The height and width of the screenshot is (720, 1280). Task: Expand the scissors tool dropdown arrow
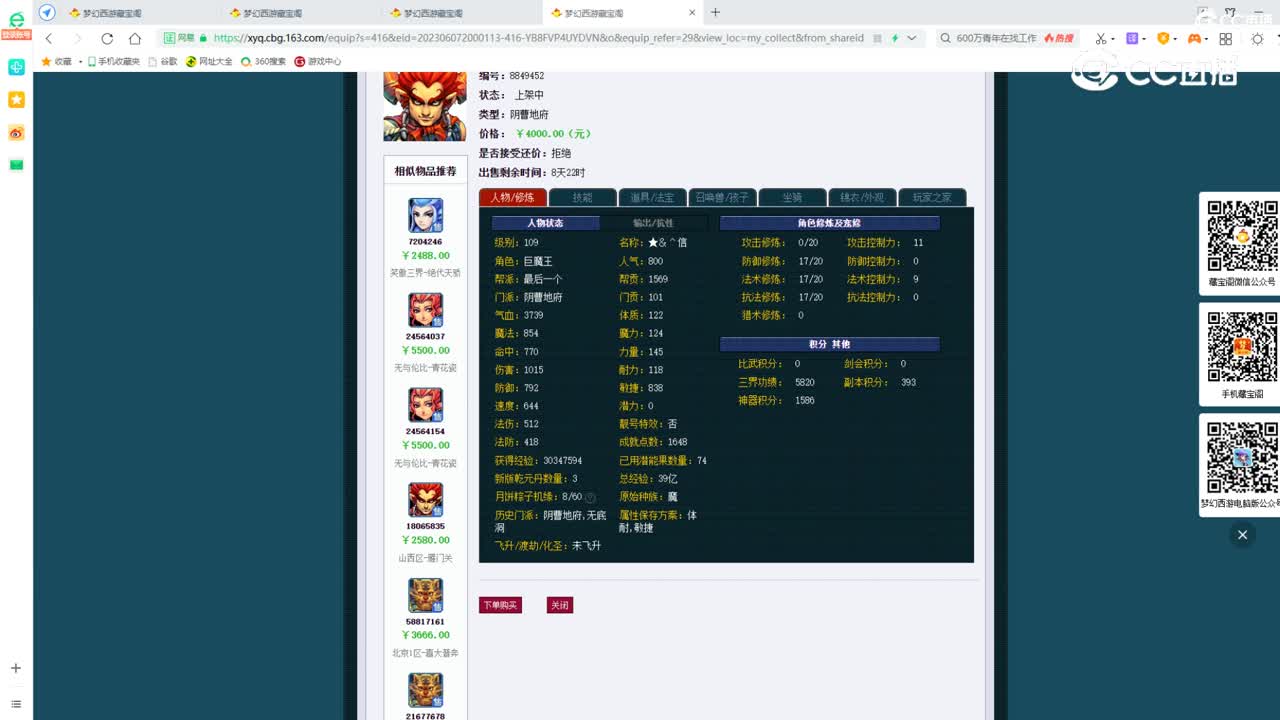click(x=1114, y=39)
